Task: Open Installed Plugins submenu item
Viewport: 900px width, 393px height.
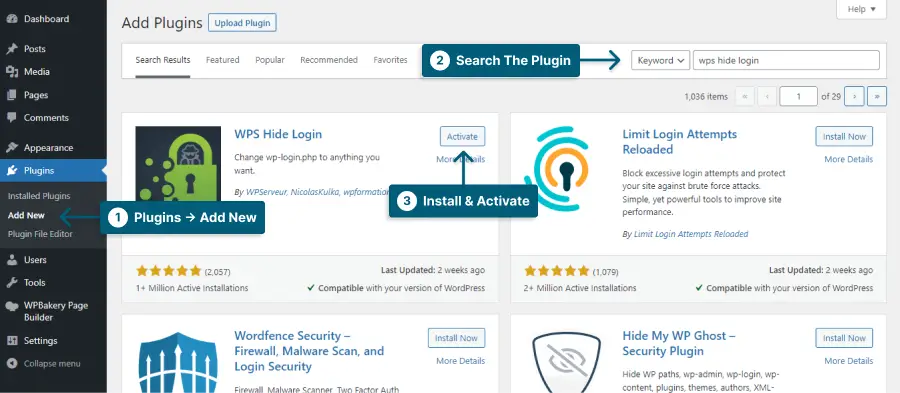Action: [x=39, y=196]
